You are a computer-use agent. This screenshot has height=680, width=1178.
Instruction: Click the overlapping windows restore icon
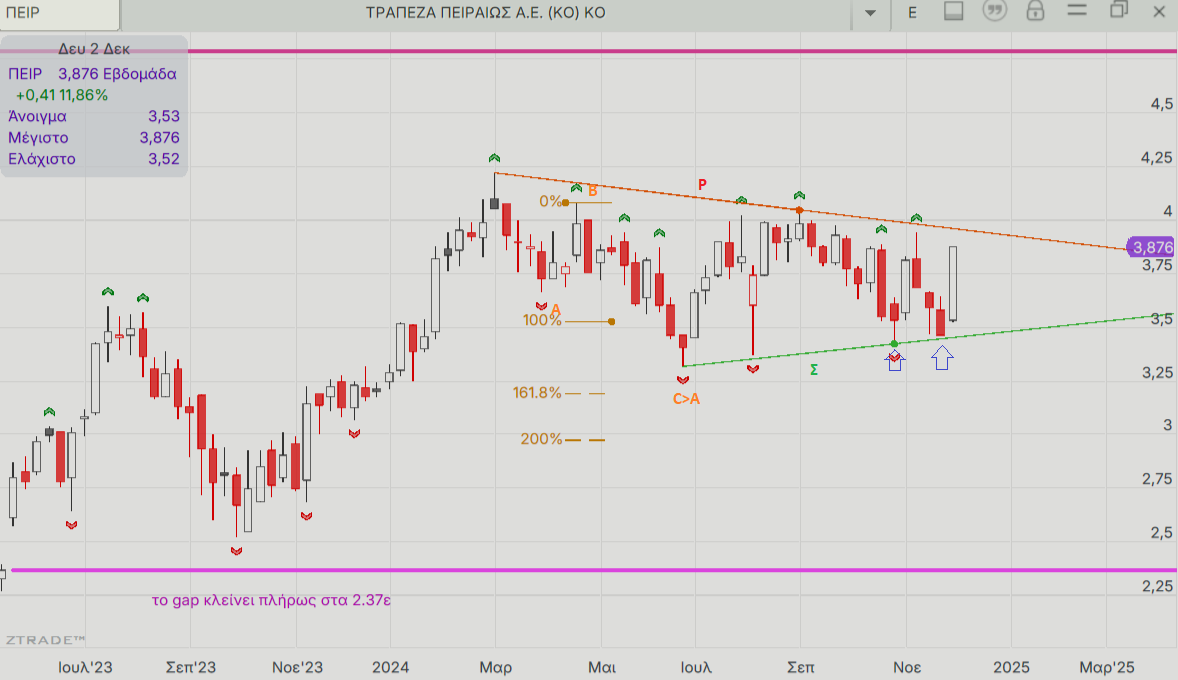(1118, 11)
